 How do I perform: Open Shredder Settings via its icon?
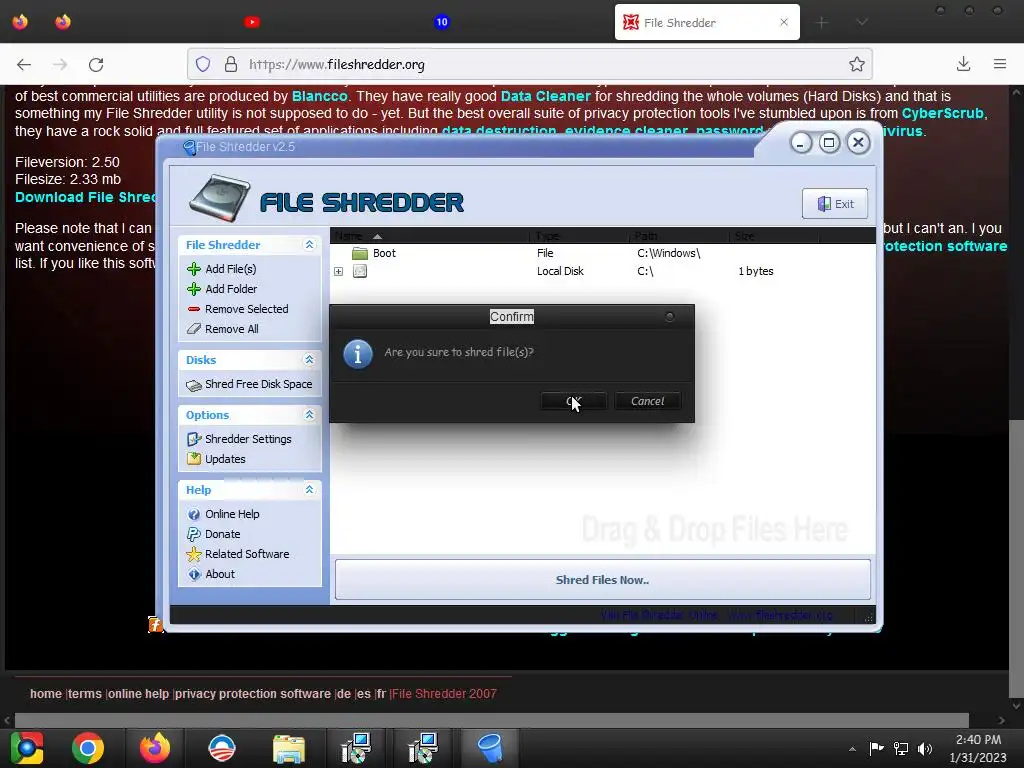click(194, 439)
